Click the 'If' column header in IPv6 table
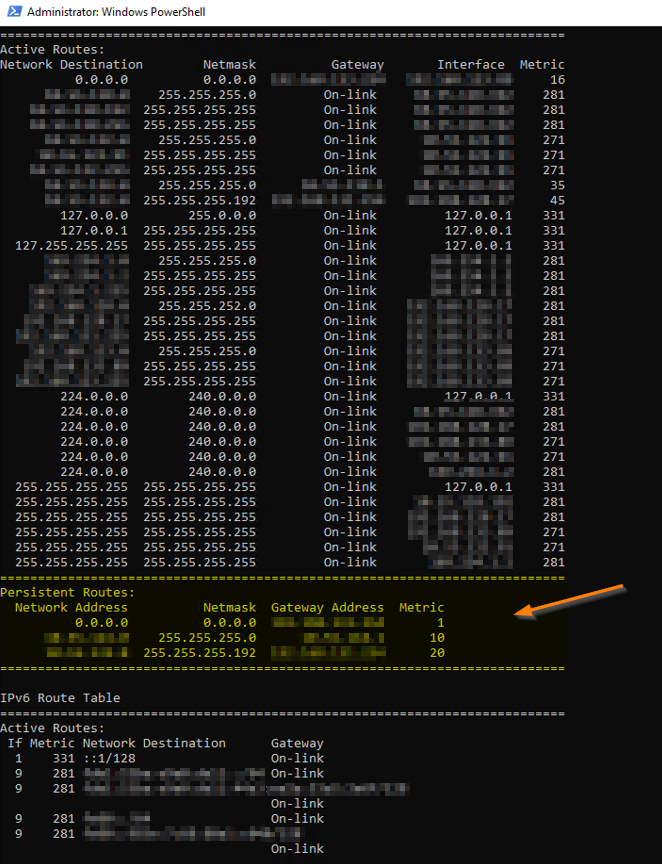The width and height of the screenshot is (662, 864). point(15,743)
